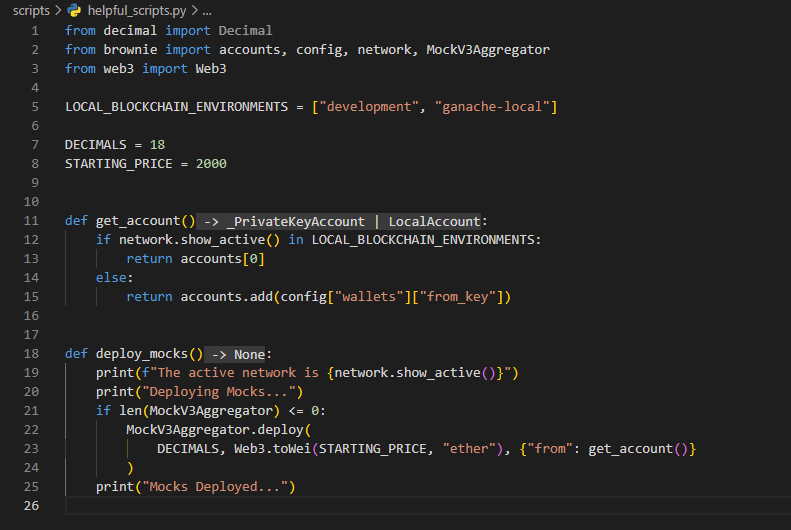Click 'MockV3Aggregator.deploy(' call on line 22
The height and width of the screenshot is (530, 791).
(218, 430)
